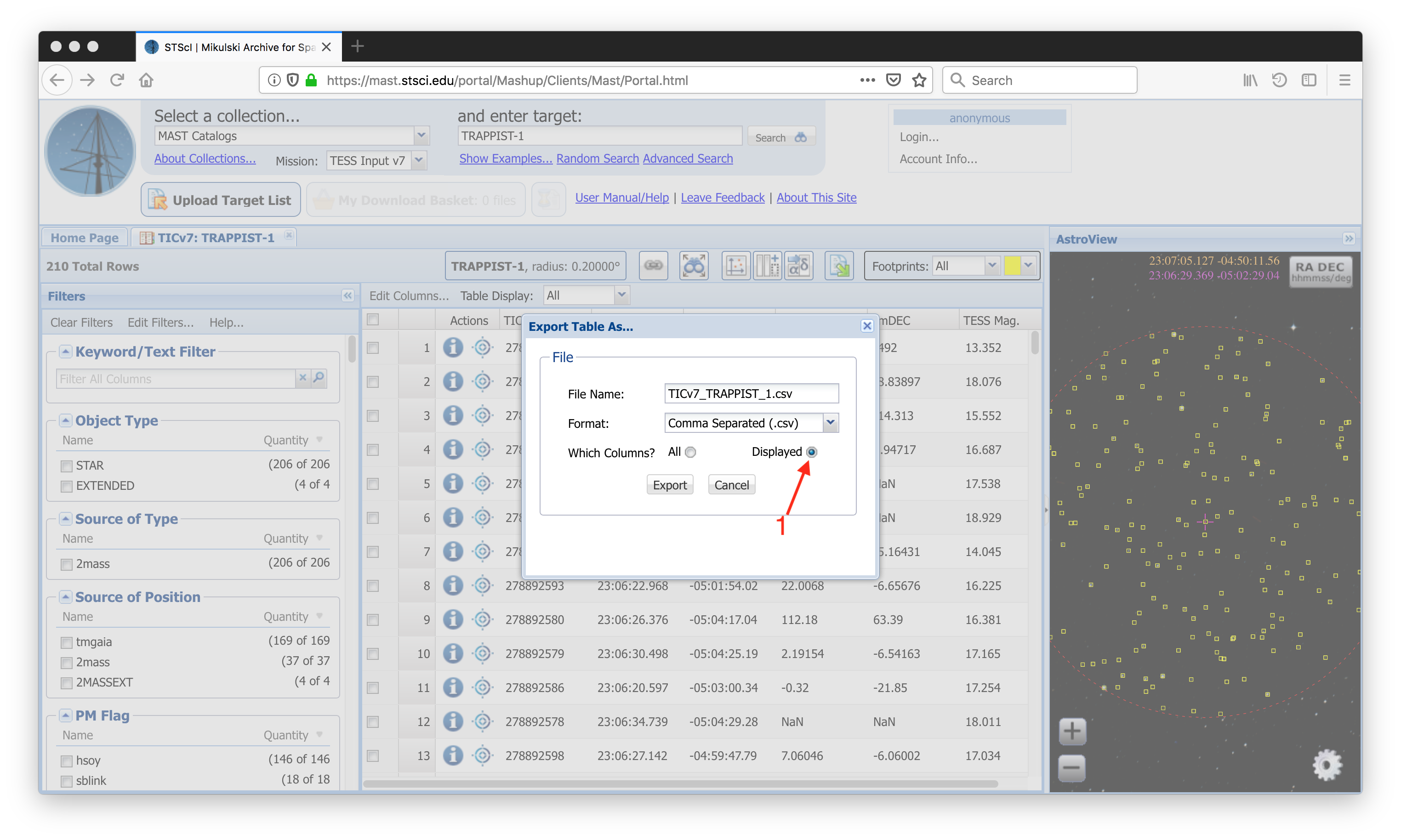
Task: Check the STAR object type filter
Action: 67,466
